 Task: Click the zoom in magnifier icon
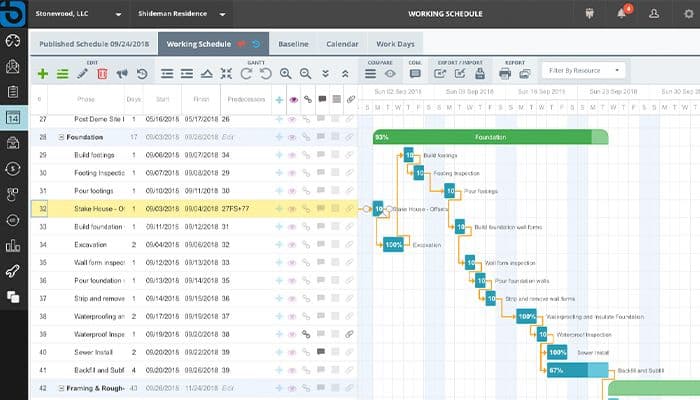coord(286,73)
